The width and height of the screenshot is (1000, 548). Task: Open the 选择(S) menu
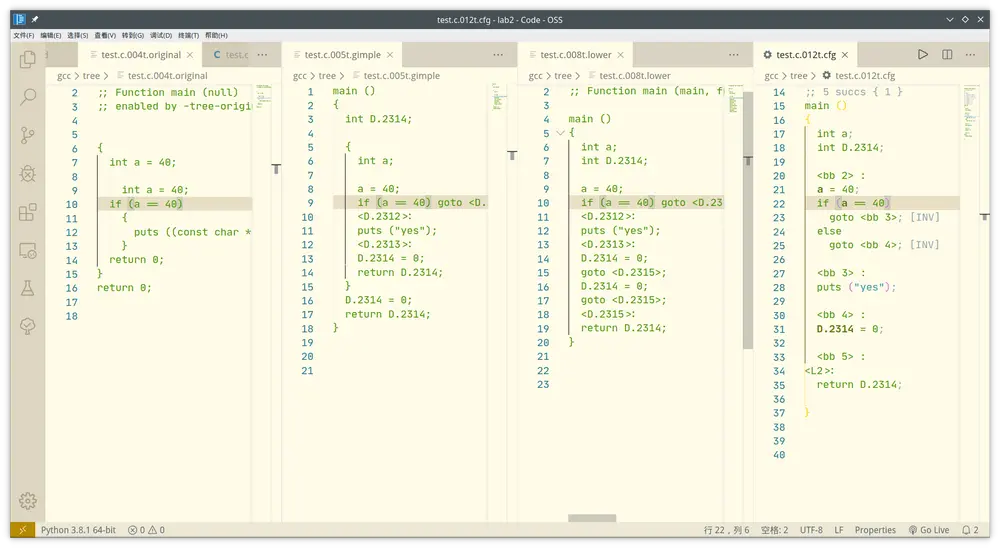[x=78, y=36]
